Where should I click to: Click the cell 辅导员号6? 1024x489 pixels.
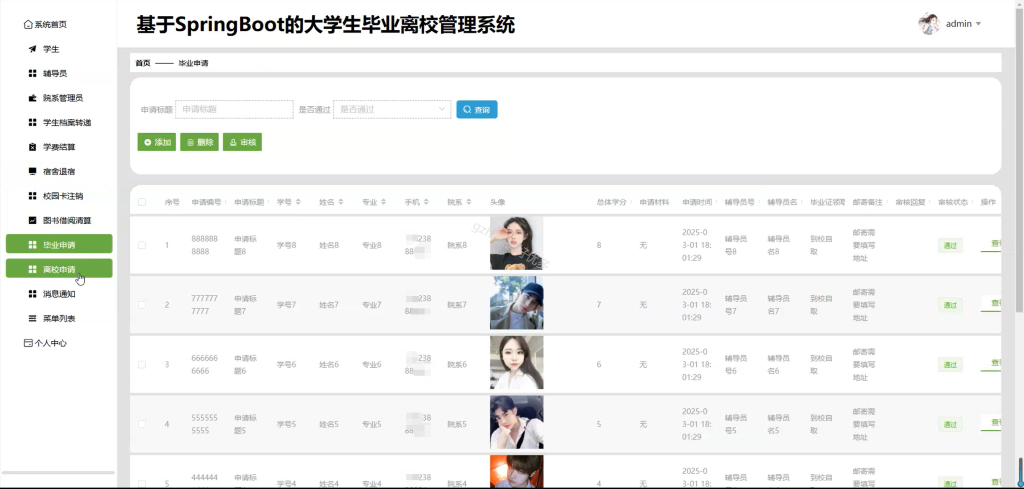[x=736, y=364]
